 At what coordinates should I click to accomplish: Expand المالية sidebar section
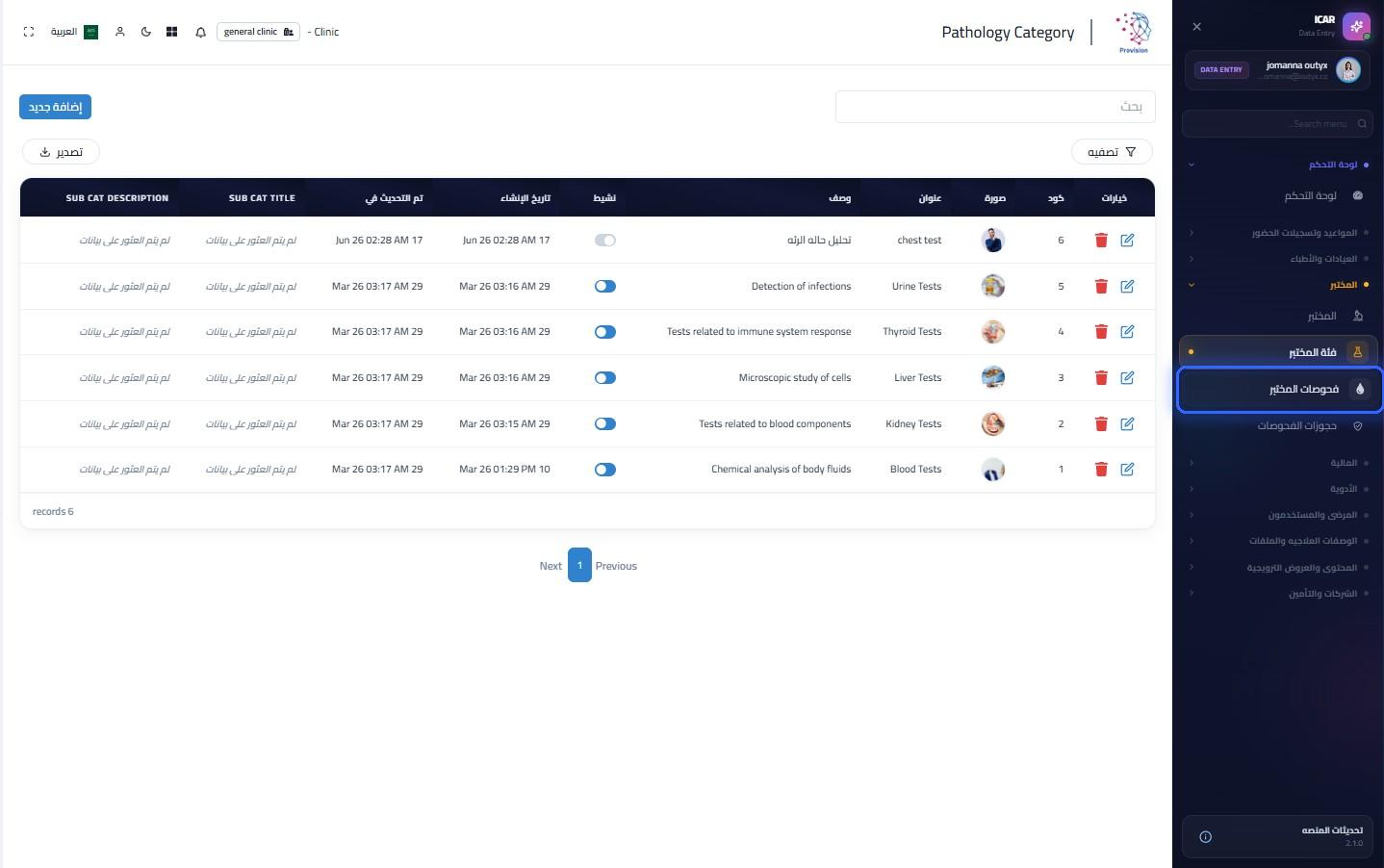(x=1278, y=463)
